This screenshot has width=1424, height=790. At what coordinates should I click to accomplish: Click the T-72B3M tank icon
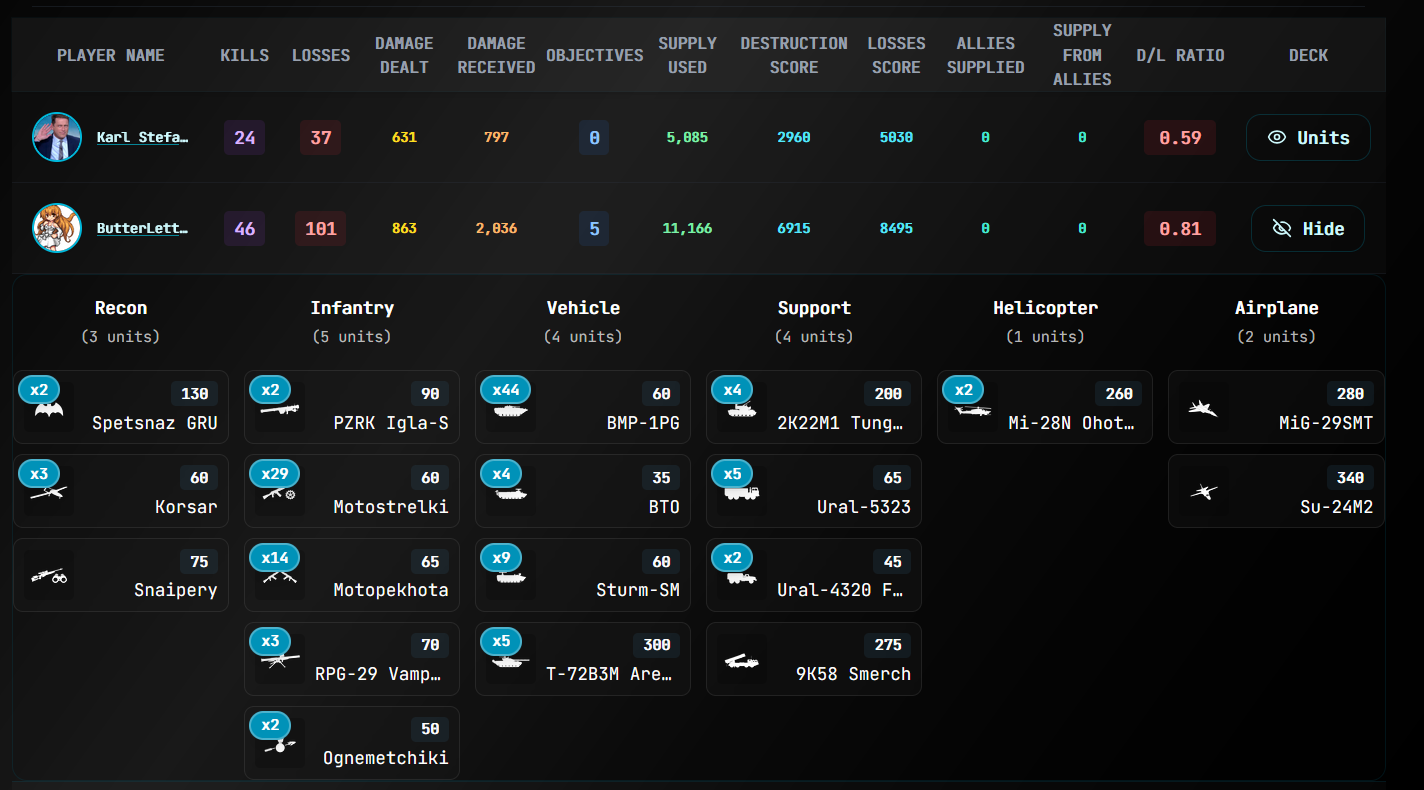click(511, 661)
